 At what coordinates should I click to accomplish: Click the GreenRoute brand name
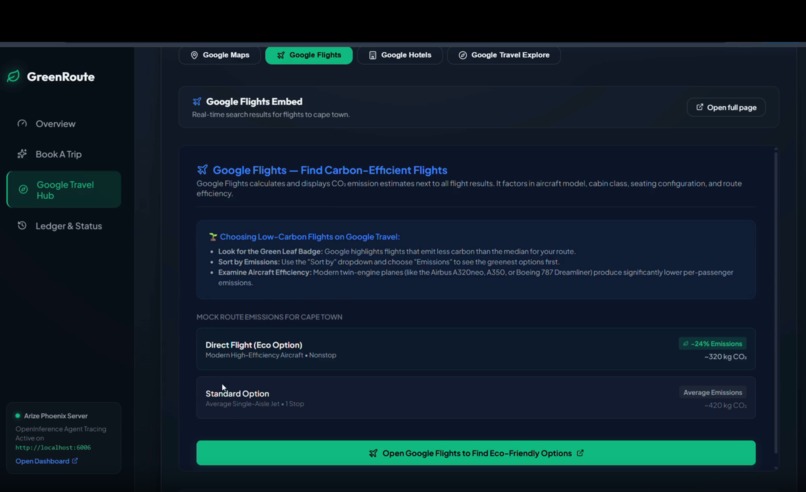click(x=61, y=77)
